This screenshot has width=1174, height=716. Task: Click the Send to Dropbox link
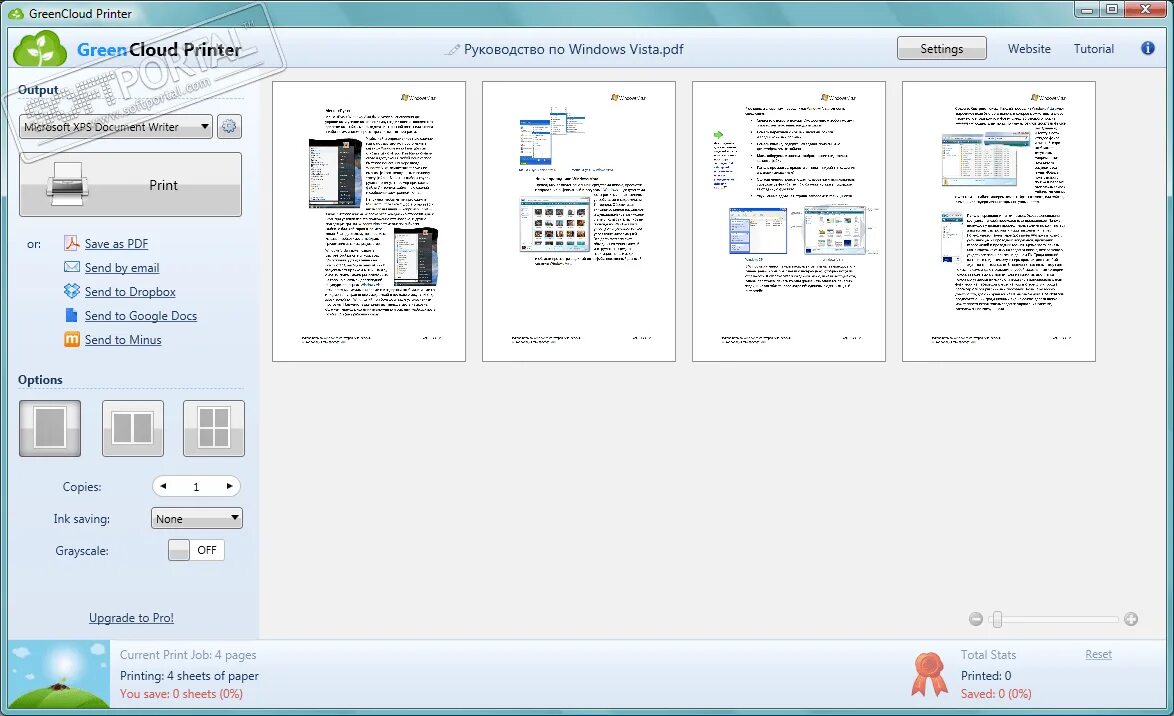tap(130, 291)
